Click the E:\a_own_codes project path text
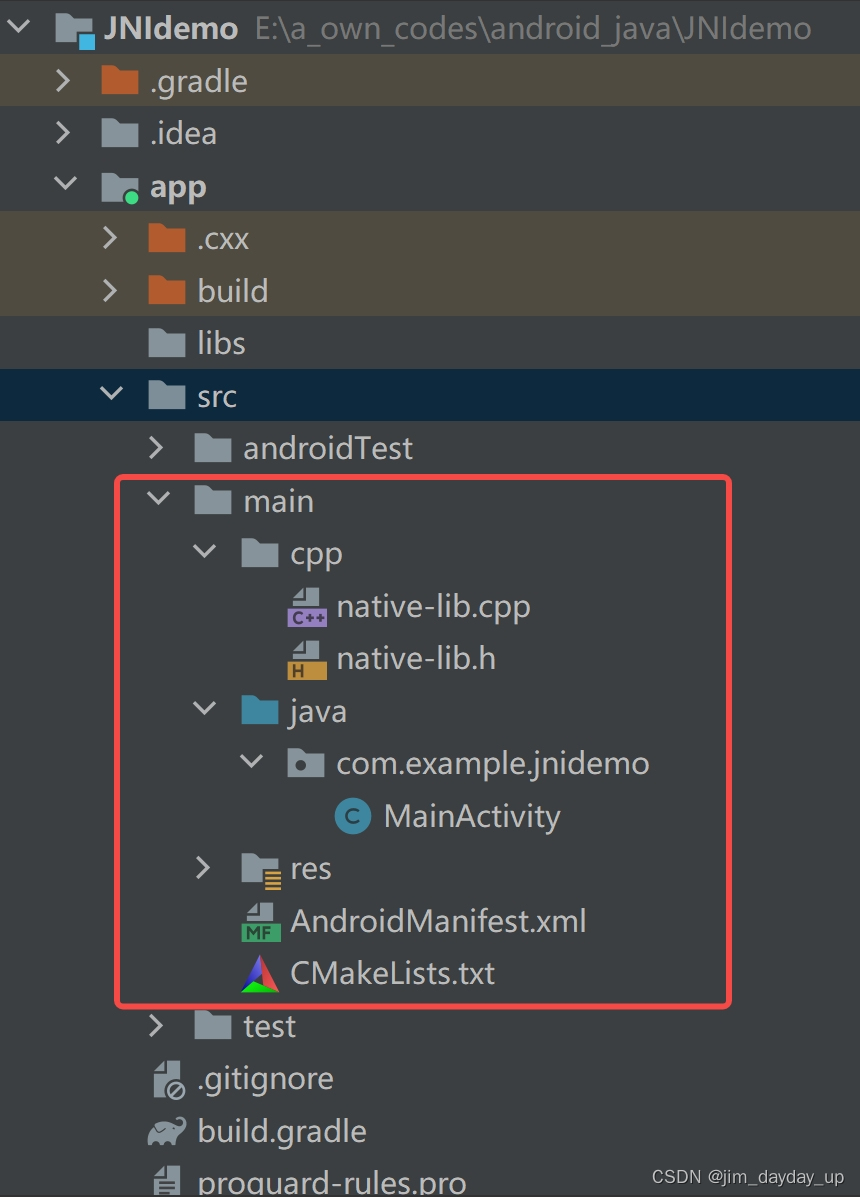This screenshot has height=1197, width=860. point(533,30)
